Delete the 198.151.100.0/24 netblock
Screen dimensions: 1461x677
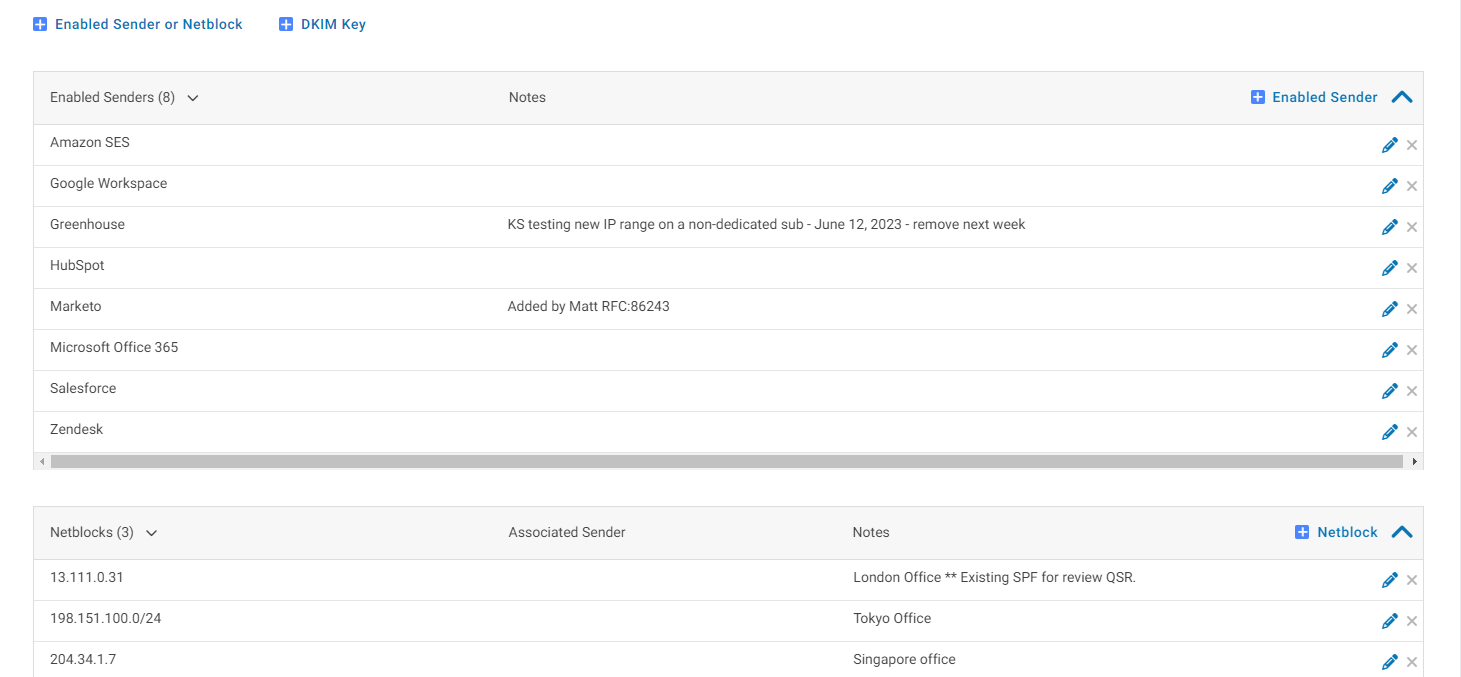click(1412, 620)
